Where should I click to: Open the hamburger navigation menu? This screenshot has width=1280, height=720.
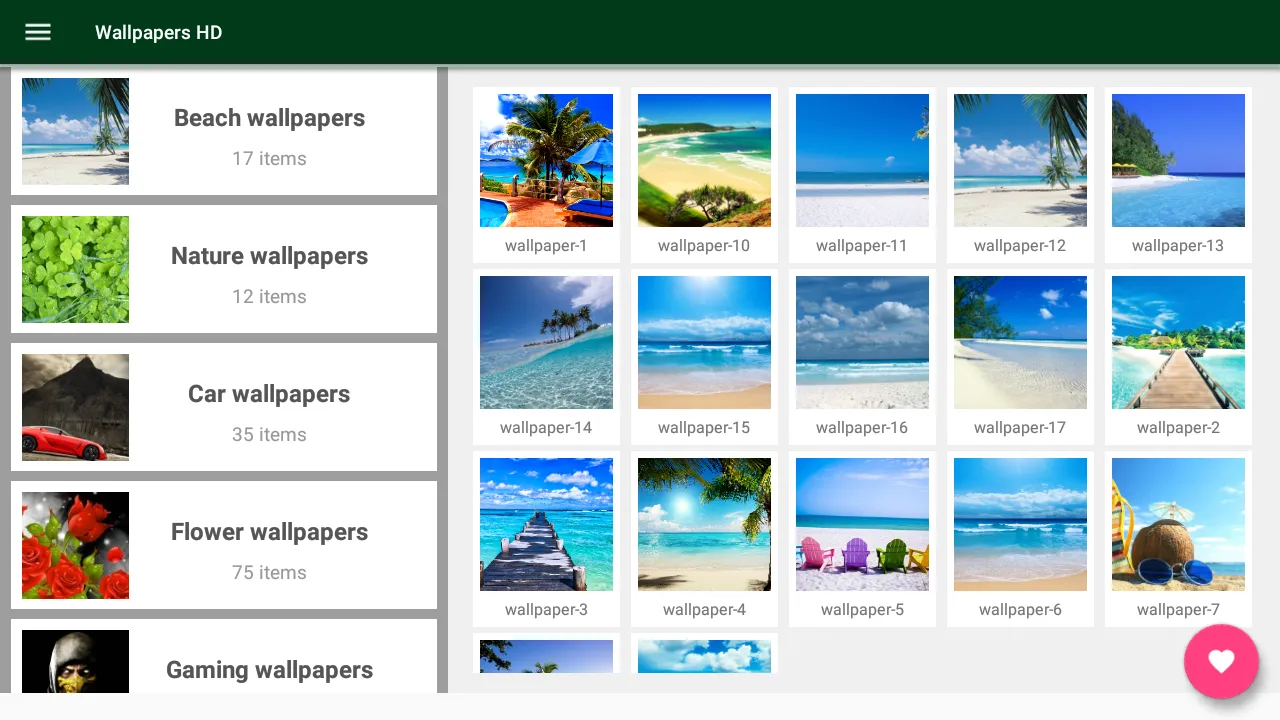tap(38, 32)
